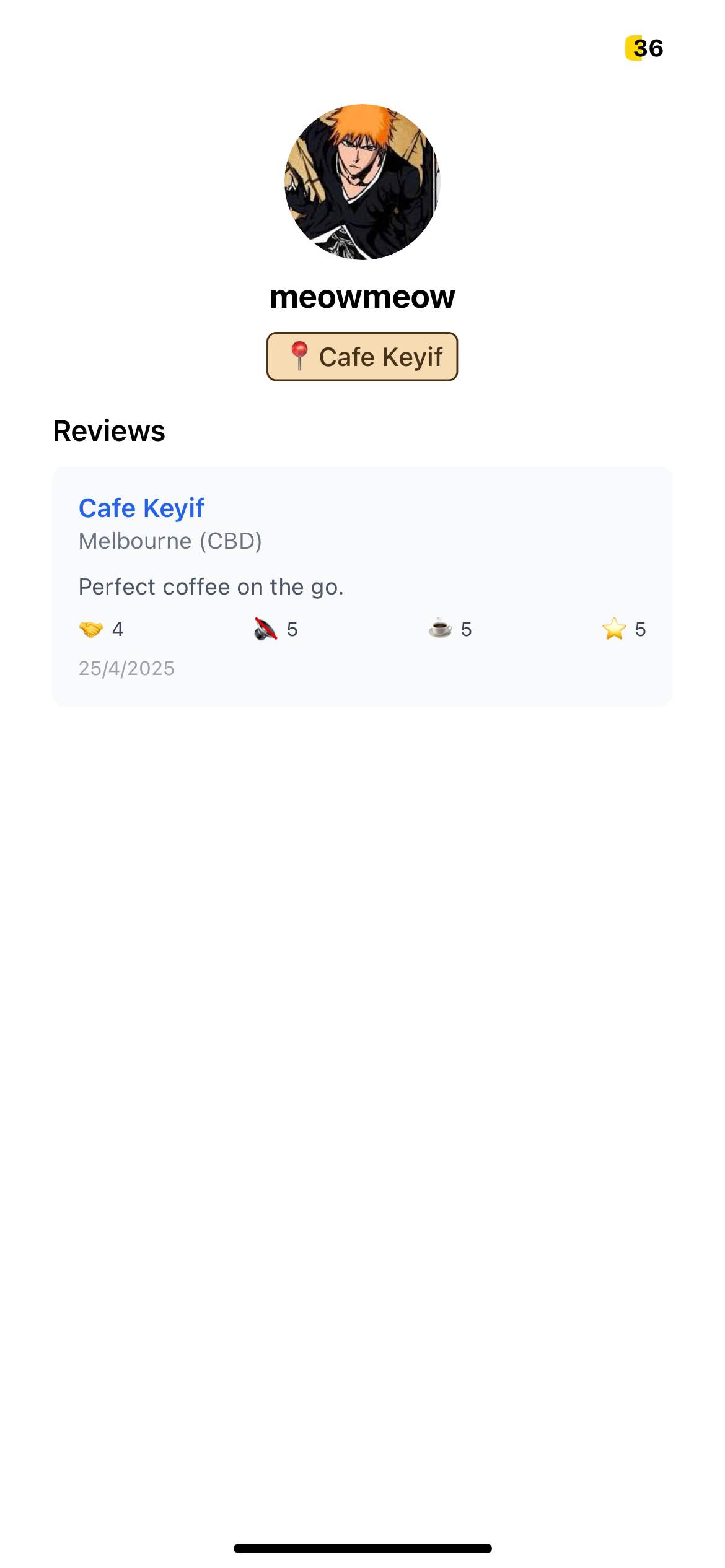Viewport: 725px width, 1568px height.
Task: Tap the home indicator bar at bottom
Action: (x=362, y=1548)
